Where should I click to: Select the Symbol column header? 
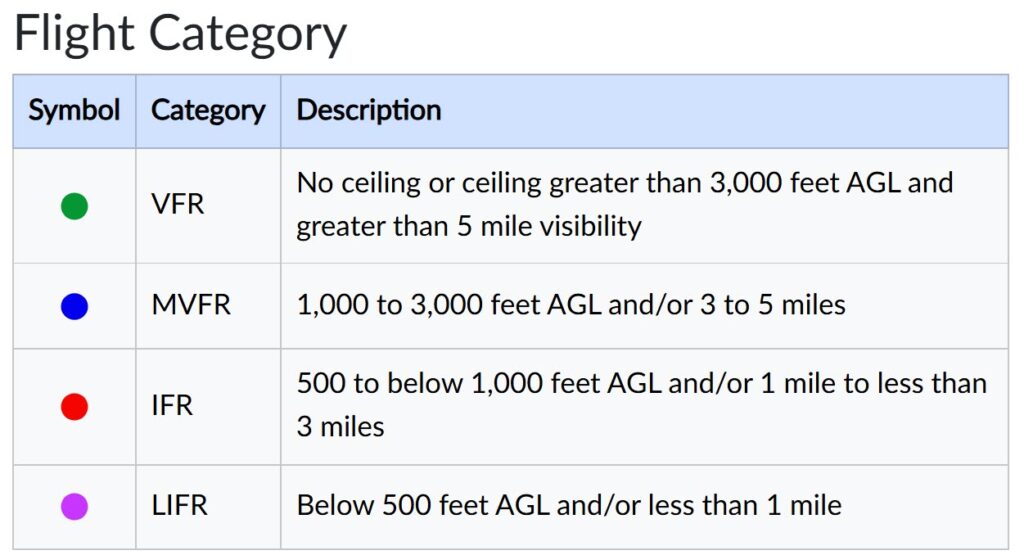click(74, 110)
